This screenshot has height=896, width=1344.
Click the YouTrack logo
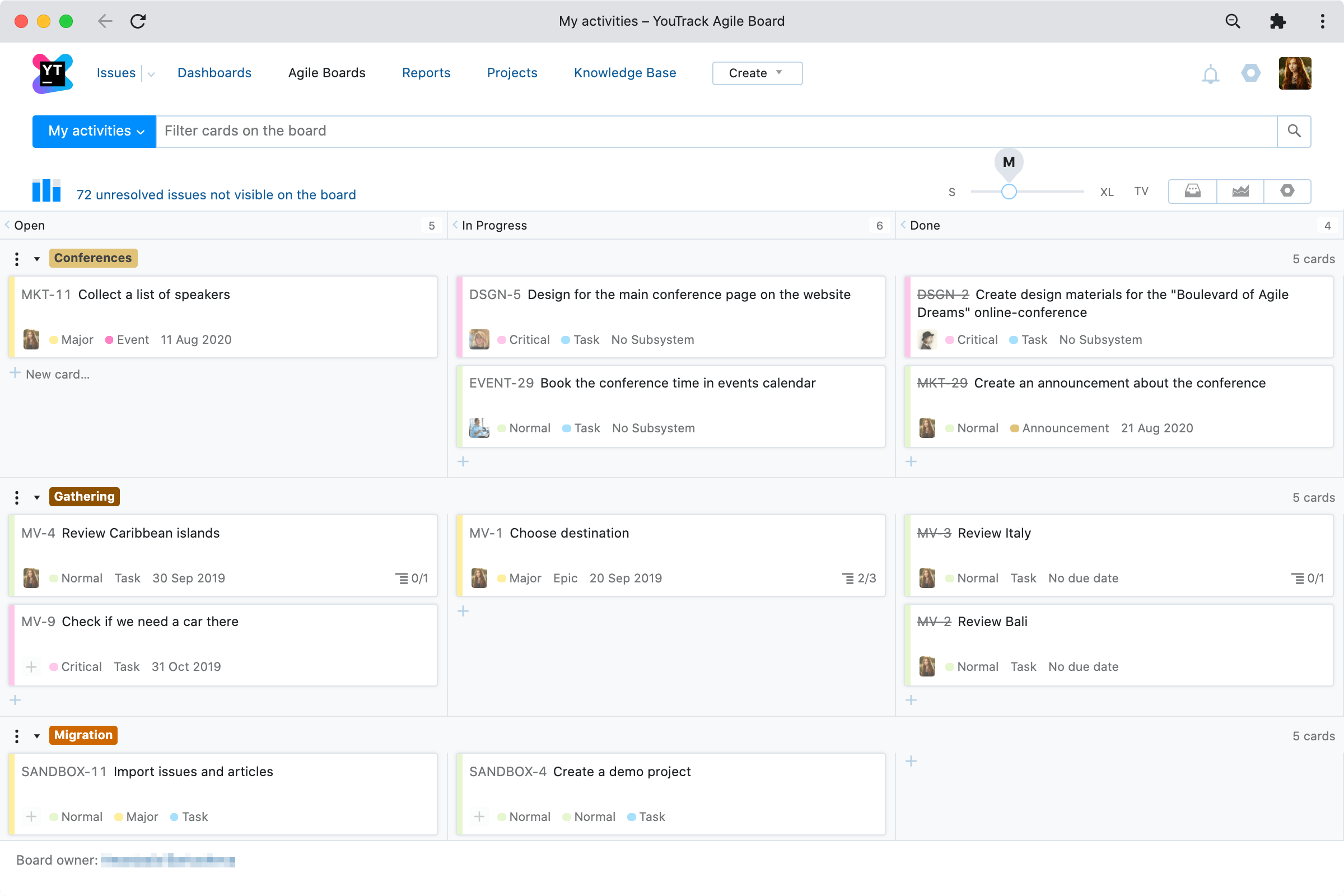[52, 73]
